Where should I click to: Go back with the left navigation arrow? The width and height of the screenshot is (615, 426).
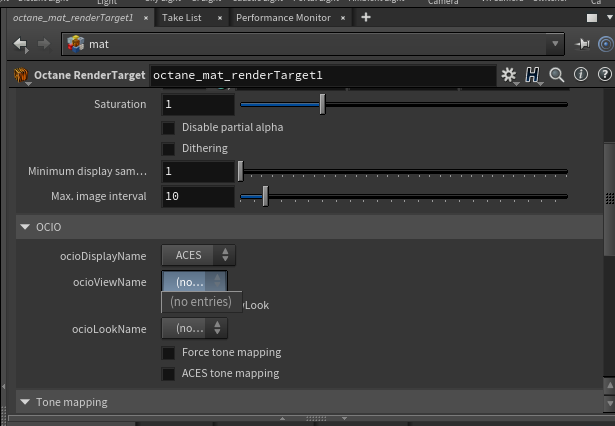click(x=20, y=44)
